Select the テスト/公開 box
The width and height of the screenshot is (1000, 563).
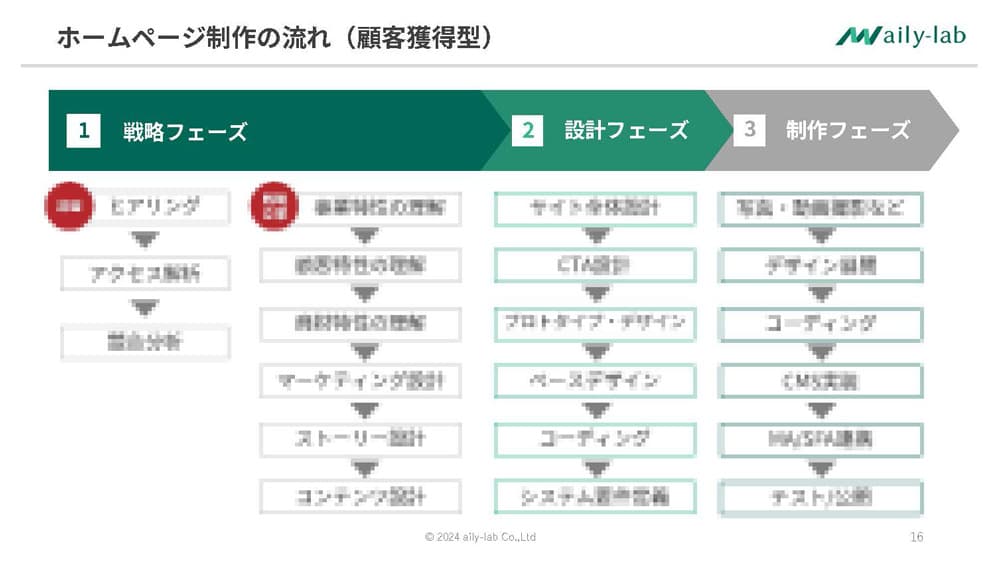821,497
